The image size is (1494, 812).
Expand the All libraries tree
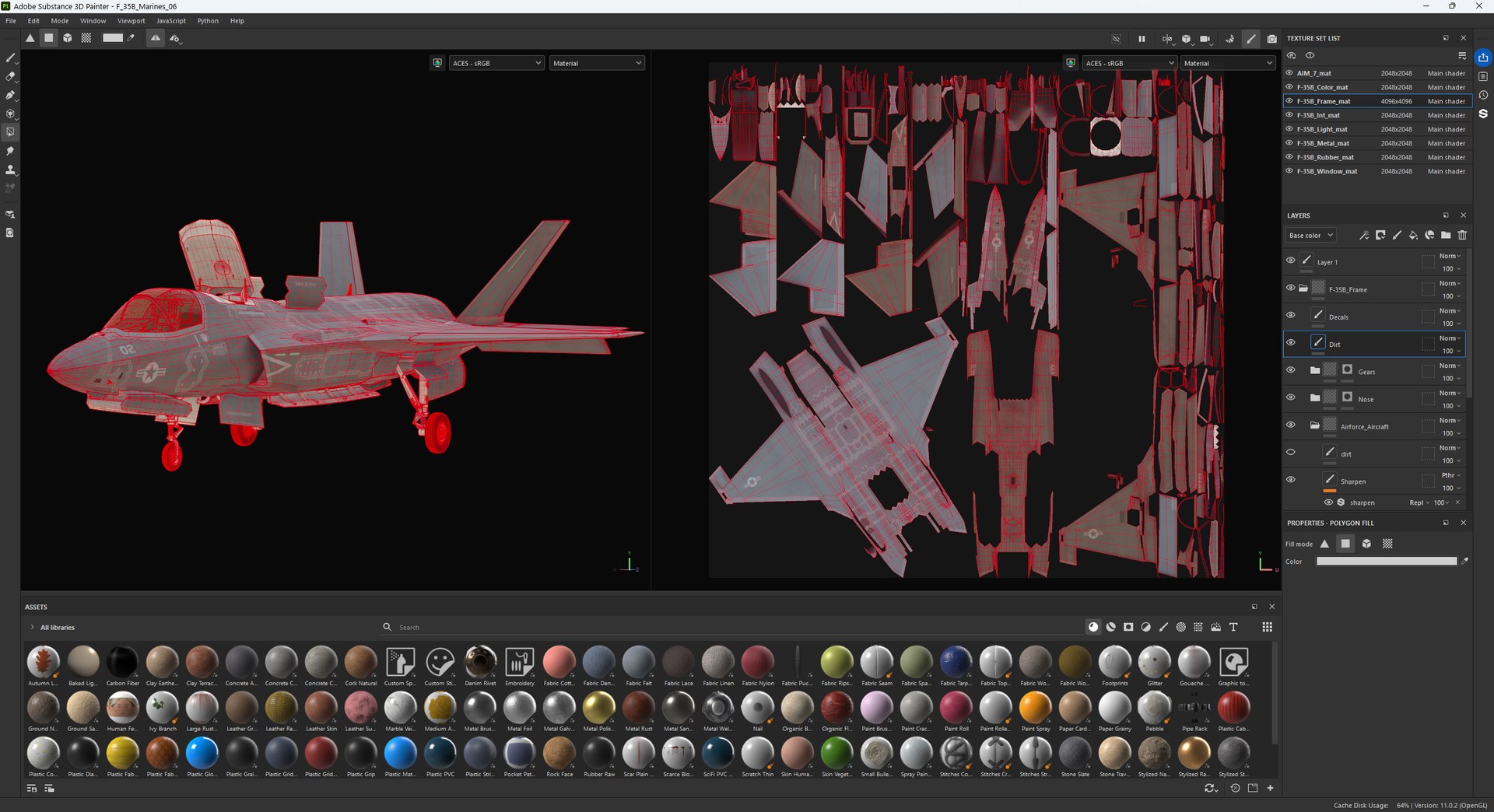[x=32, y=627]
